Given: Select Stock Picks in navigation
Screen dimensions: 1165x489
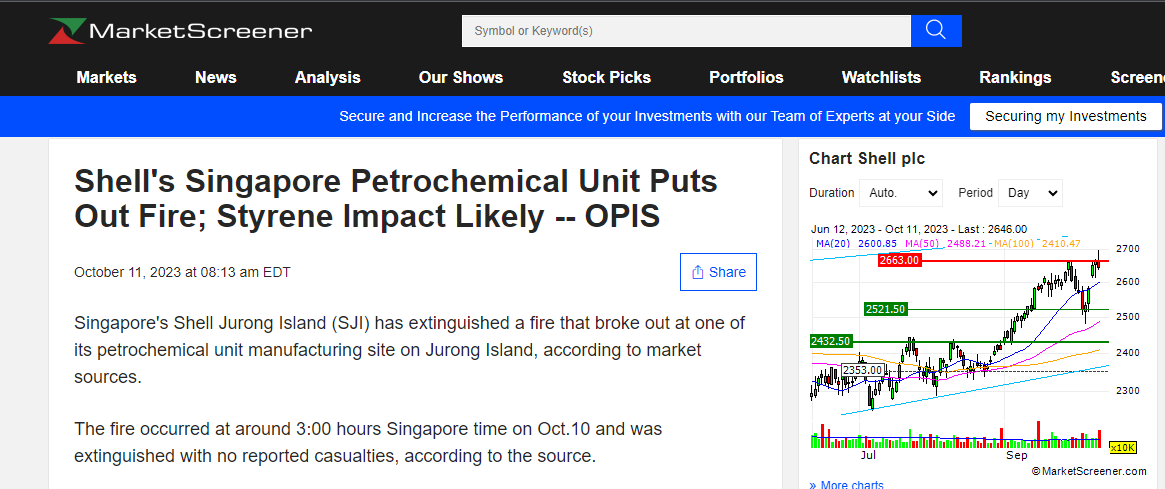Looking at the screenshot, I should click(606, 77).
